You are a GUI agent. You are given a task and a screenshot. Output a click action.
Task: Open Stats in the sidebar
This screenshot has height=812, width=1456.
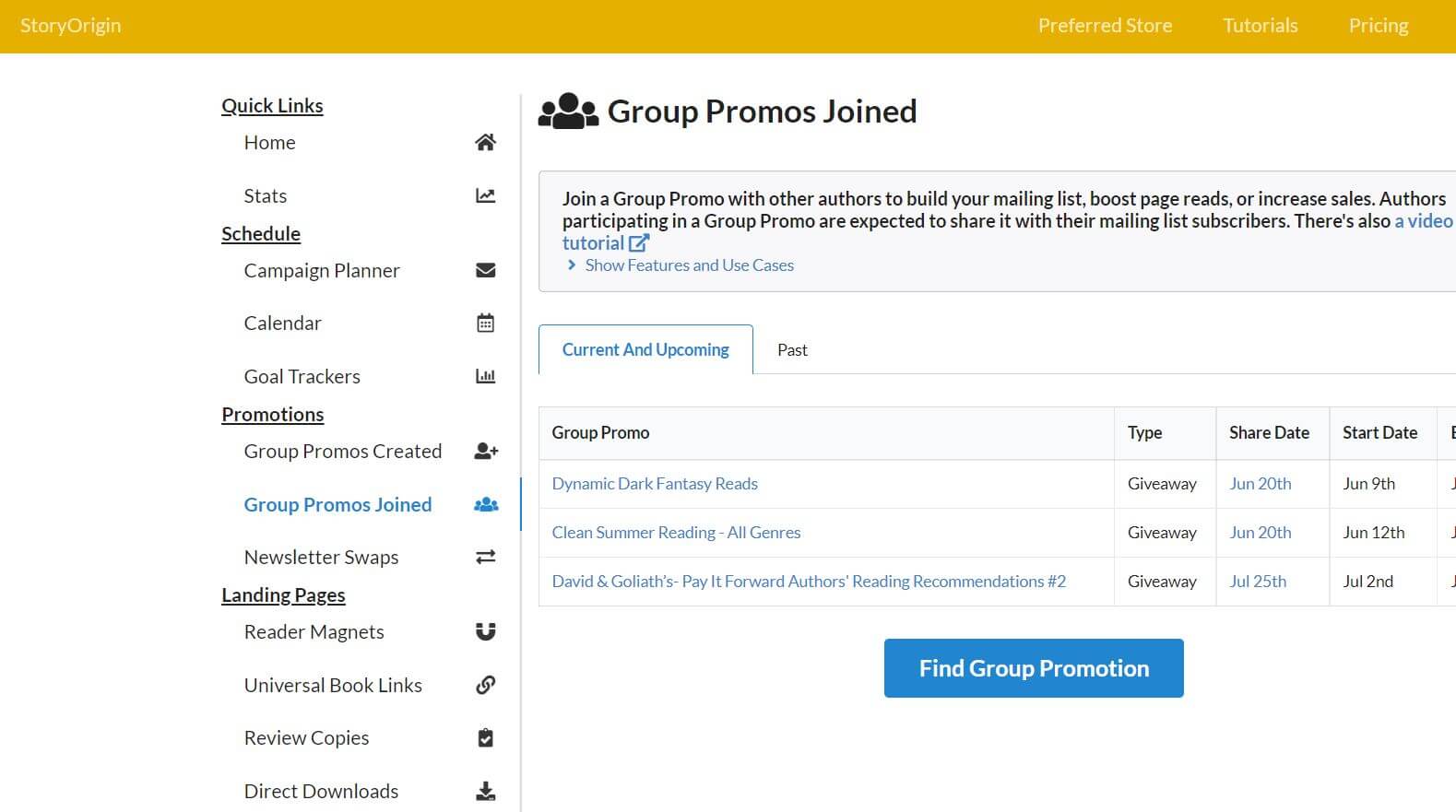pyautogui.click(x=266, y=196)
